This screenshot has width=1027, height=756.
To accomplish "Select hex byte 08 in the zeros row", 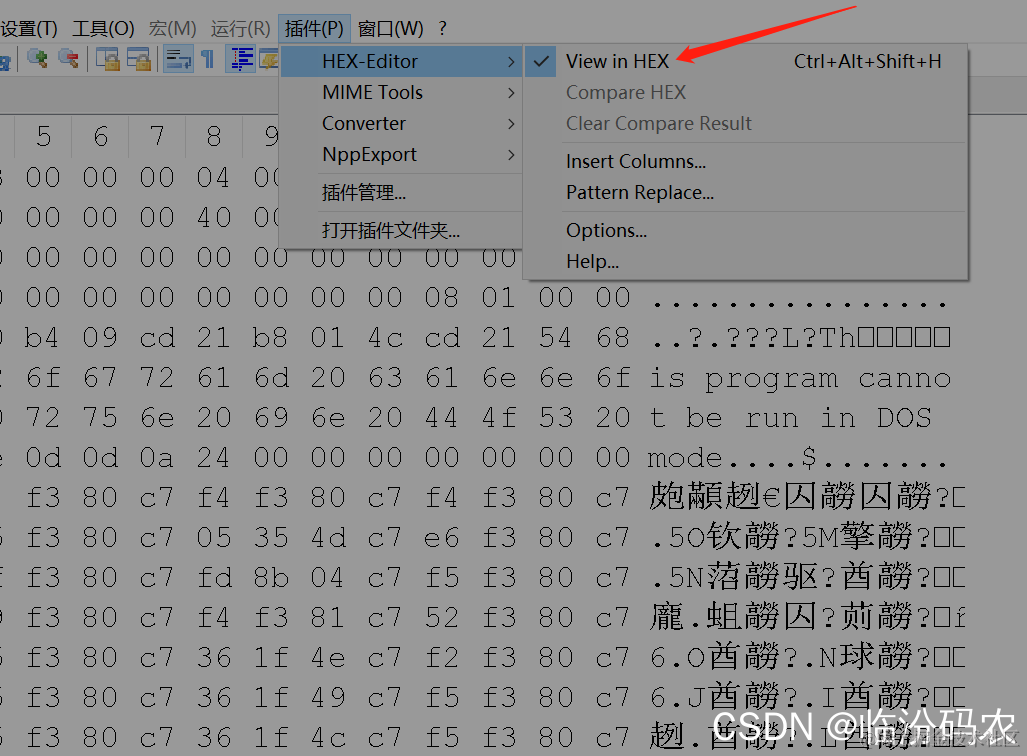I will [x=441, y=298].
